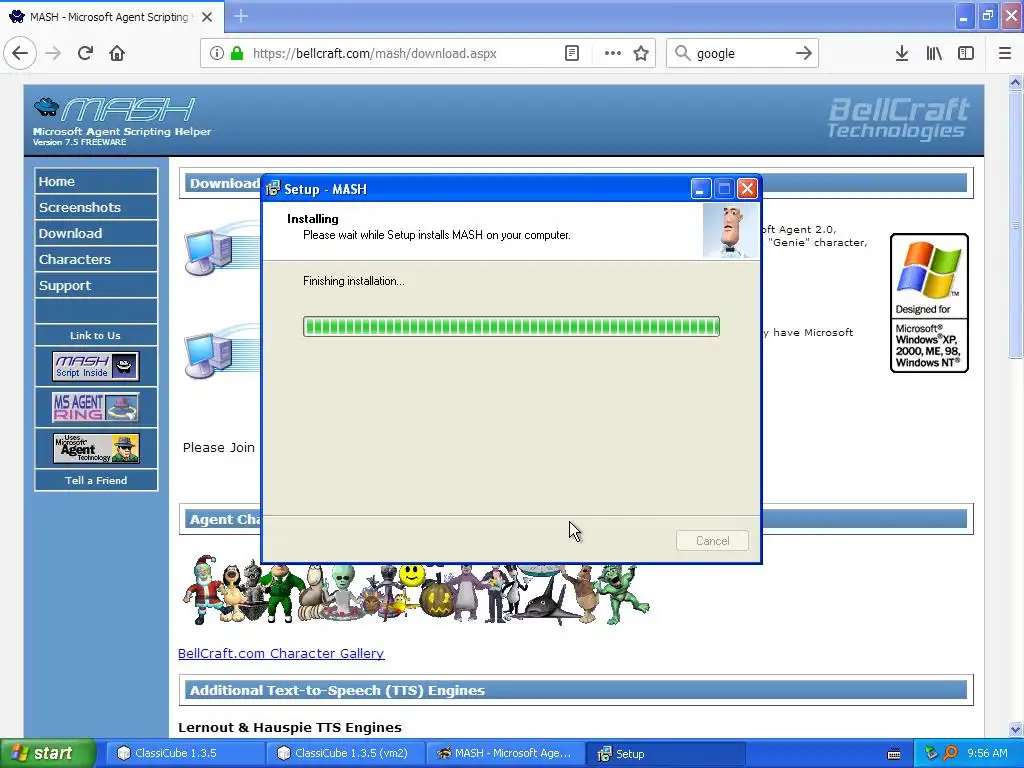This screenshot has width=1024, height=768.
Task: Open the BellCraft.com Character Gallery link
Action: [281, 653]
